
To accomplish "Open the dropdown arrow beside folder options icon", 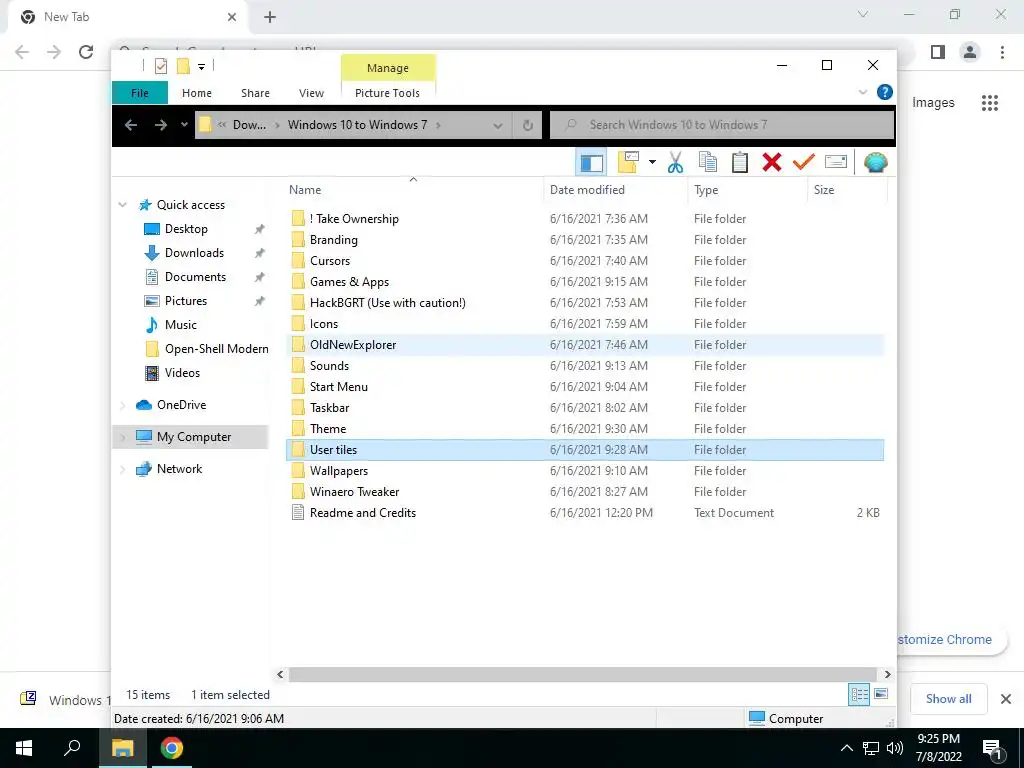I will click(652, 162).
